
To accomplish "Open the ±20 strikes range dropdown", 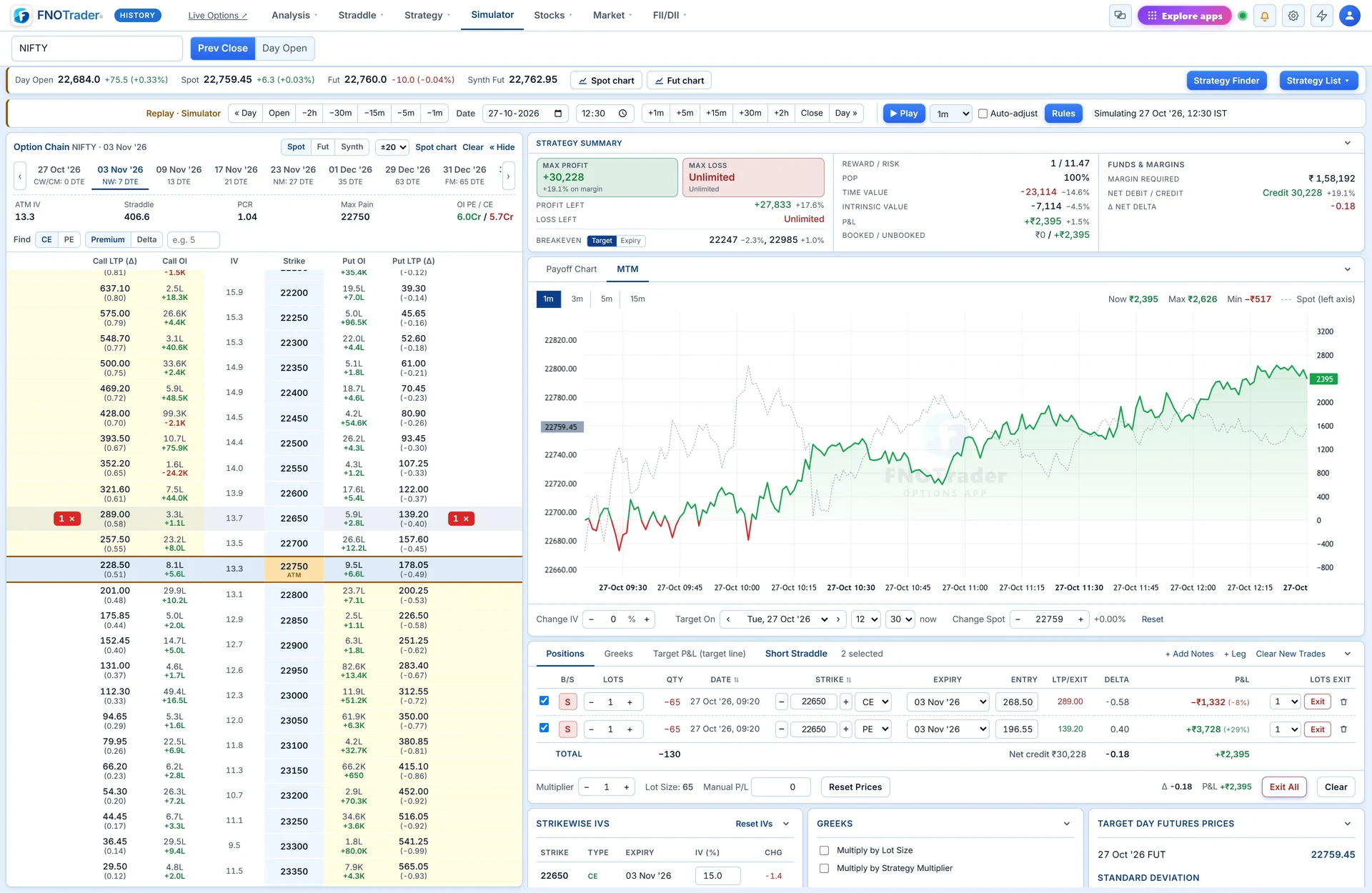I will point(393,147).
